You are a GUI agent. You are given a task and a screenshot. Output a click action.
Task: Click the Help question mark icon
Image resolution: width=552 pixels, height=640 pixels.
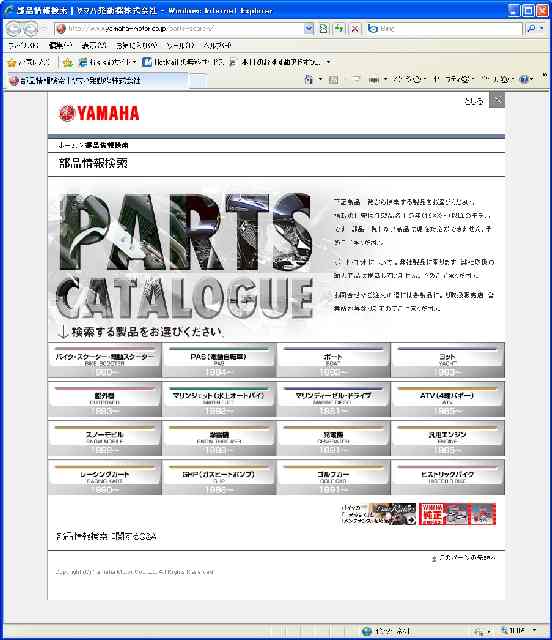524,80
